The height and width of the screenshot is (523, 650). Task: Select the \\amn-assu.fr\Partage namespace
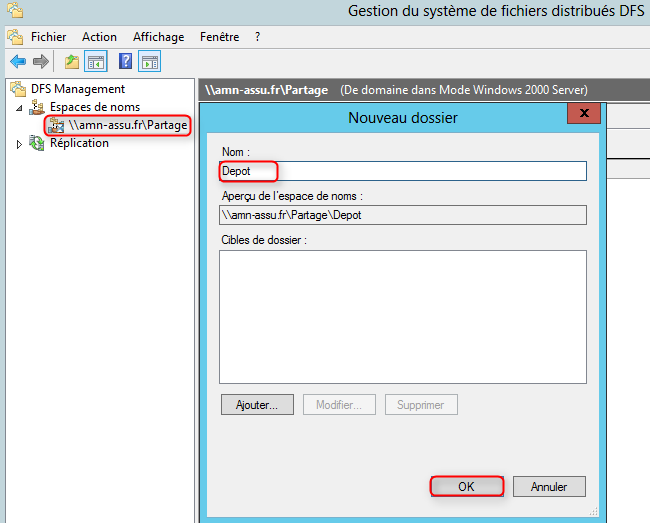click(127, 125)
